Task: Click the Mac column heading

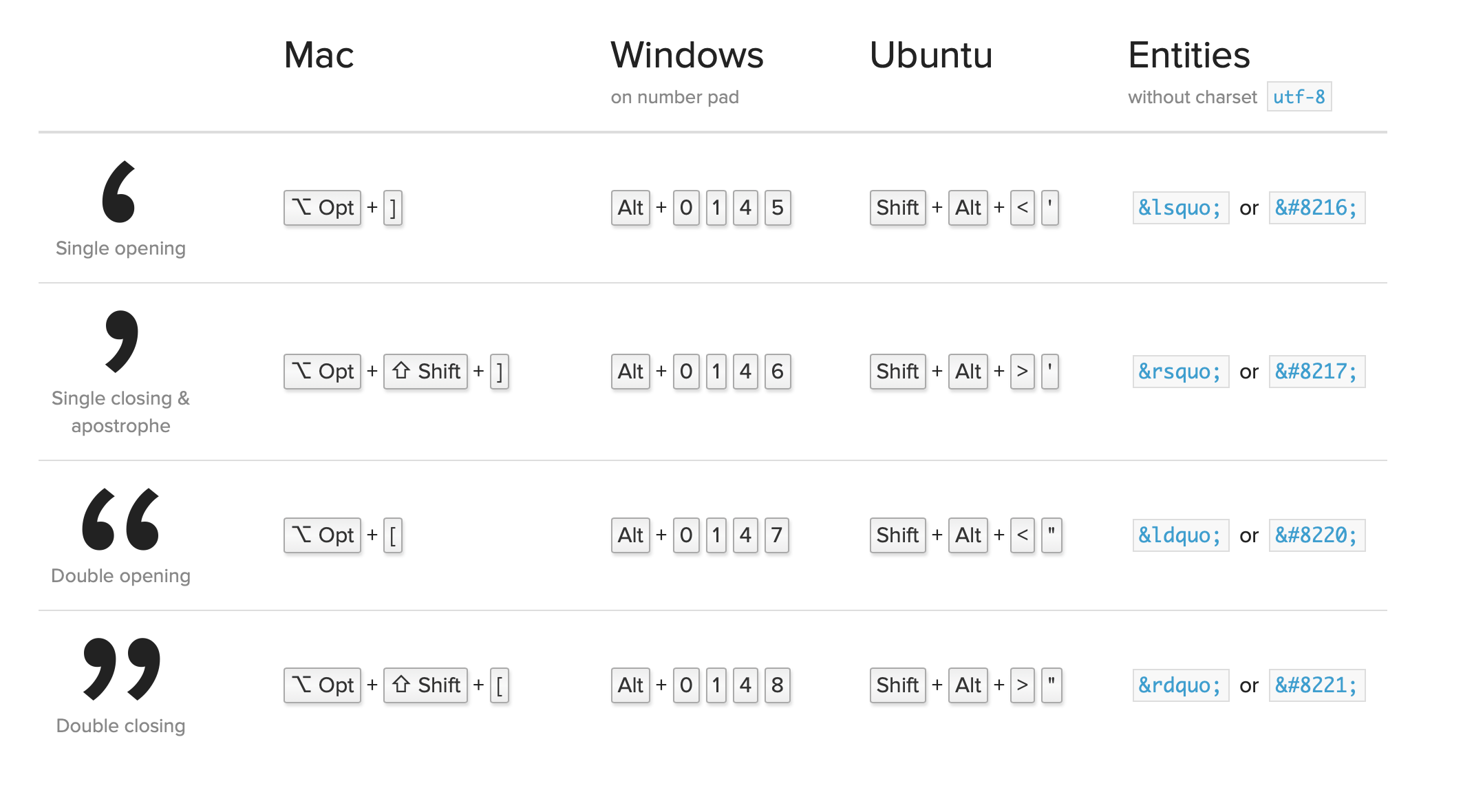Action: [x=319, y=55]
